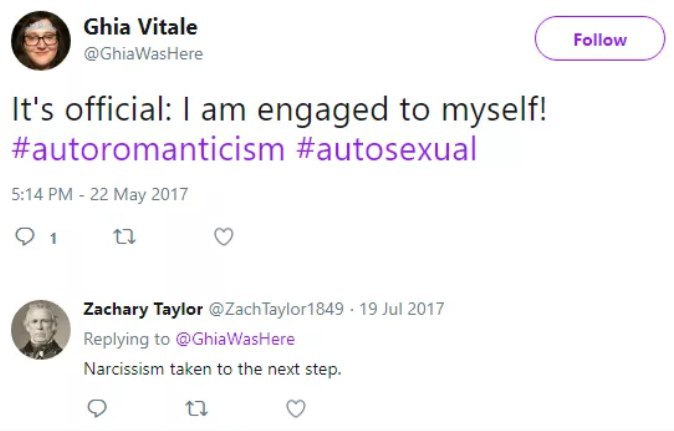Click the reply count number 1
The image size is (674, 431).
click(53, 238)
